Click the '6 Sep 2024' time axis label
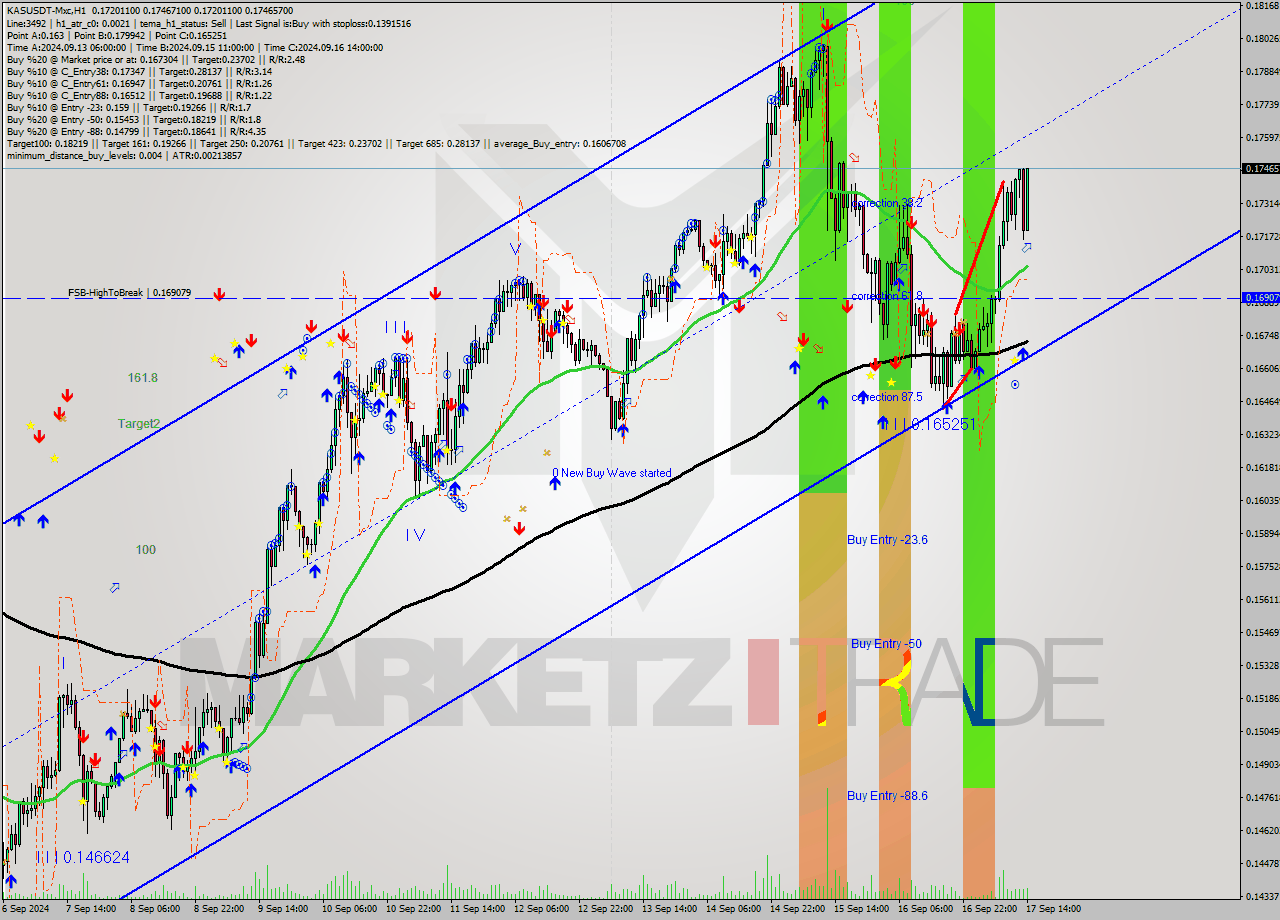 tap(25, 909)
